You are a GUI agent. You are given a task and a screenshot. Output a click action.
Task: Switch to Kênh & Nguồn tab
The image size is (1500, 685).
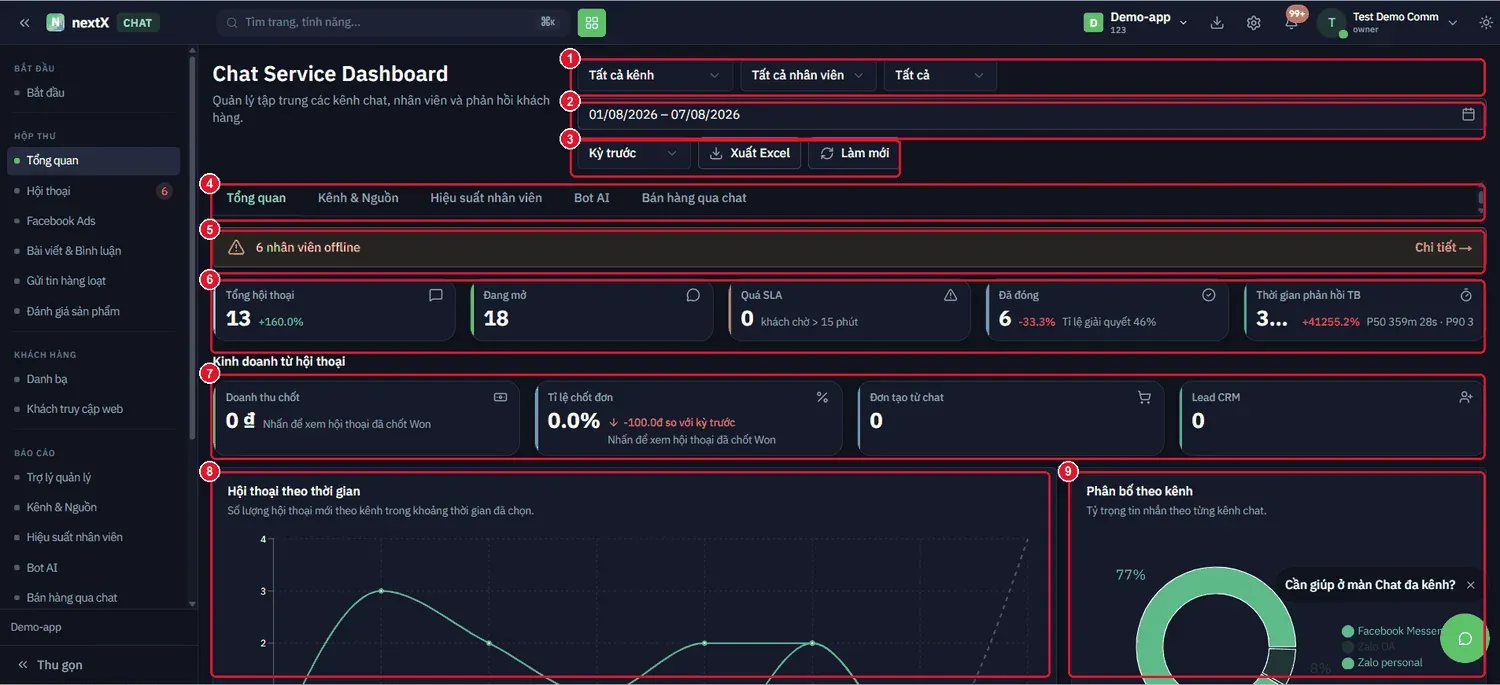[x=358, y=198]
